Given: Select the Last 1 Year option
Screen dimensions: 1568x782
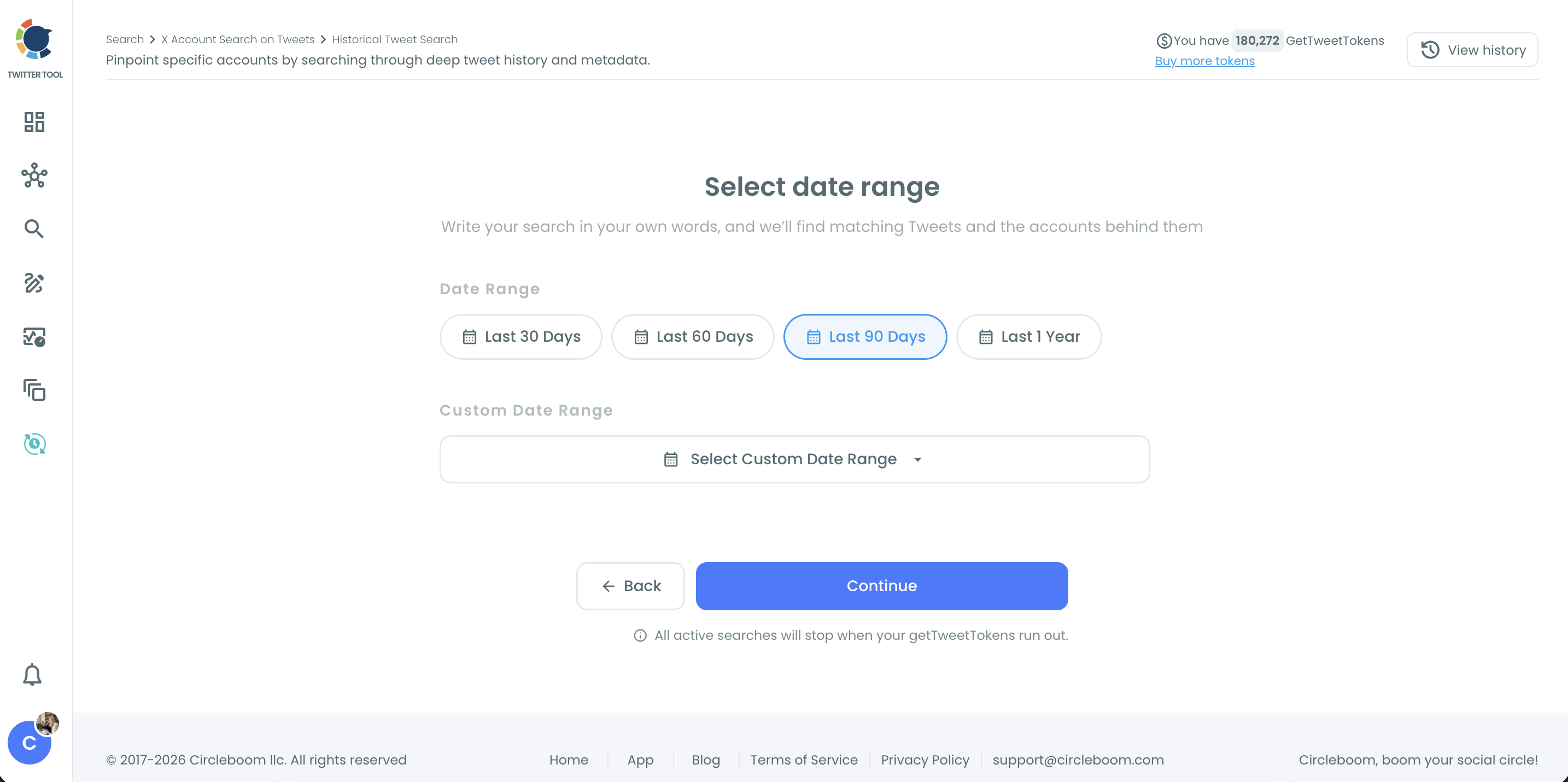Looking at the screenshot, I should [1029, 337].
